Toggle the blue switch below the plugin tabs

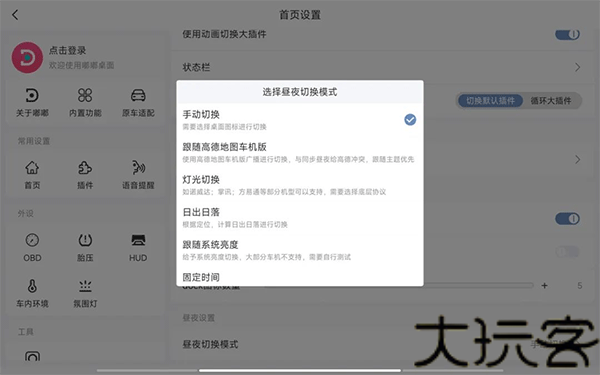(567, 219)
